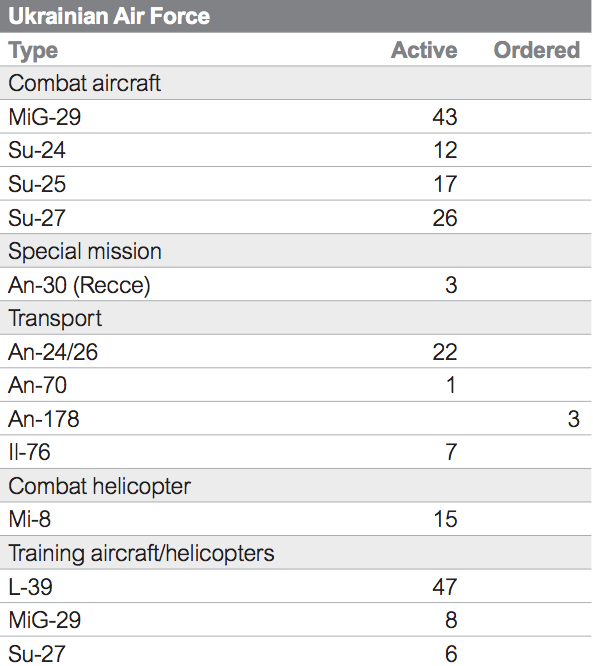This screenshot has width=593, height=666.
Task: Select the An-70 row
Action: point(296,385)
